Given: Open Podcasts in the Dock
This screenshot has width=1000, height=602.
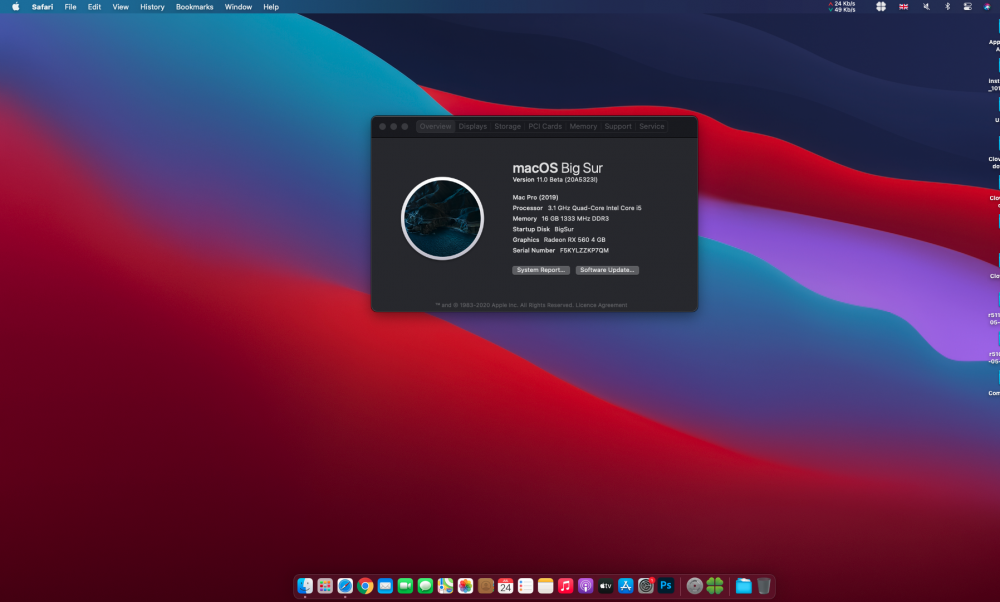Looking at the screenshot, I should pos(585,585).
